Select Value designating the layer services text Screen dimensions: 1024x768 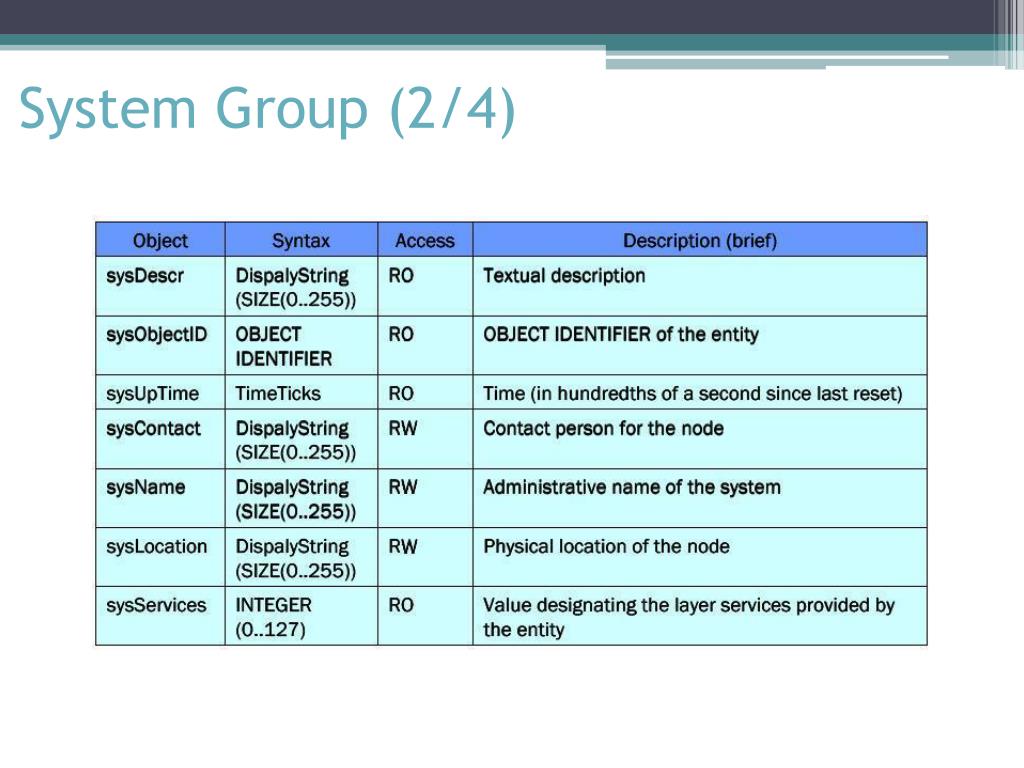pyautogui.click(x=689, y=617)
